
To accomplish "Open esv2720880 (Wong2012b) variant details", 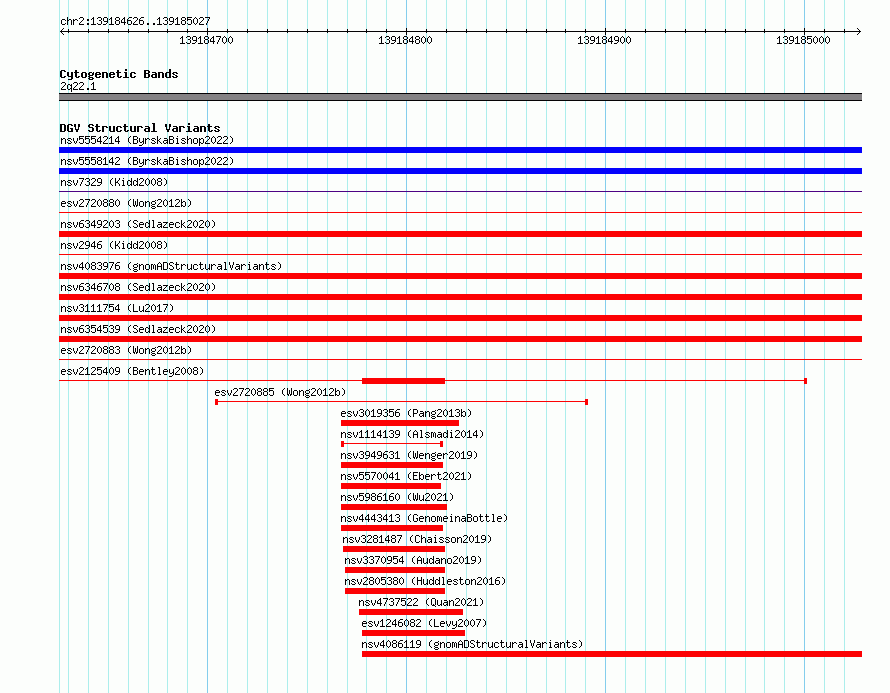I will (126, 203).
